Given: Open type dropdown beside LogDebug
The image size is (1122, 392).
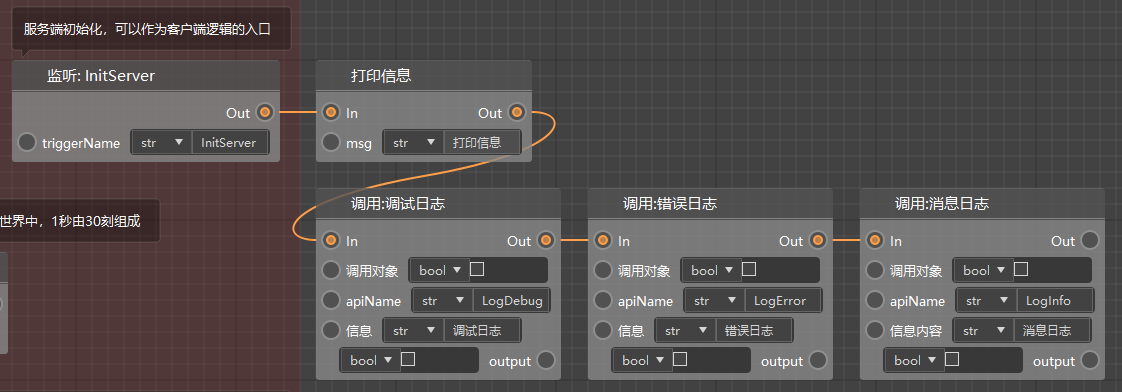Looking at the screenshot, I should 442,300.
